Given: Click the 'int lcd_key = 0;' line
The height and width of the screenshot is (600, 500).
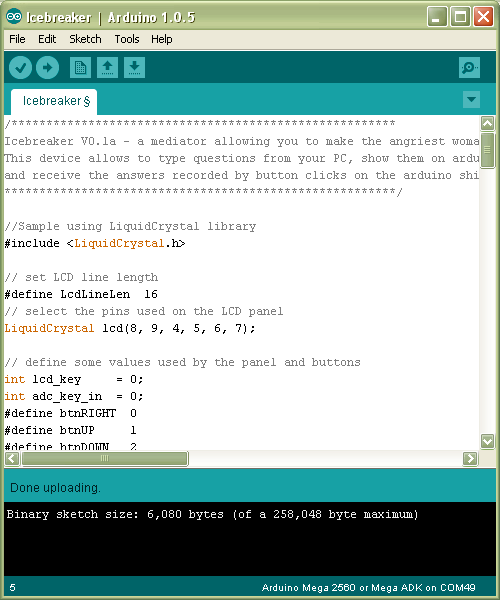Looking at the screenshot, I should 74,379.
